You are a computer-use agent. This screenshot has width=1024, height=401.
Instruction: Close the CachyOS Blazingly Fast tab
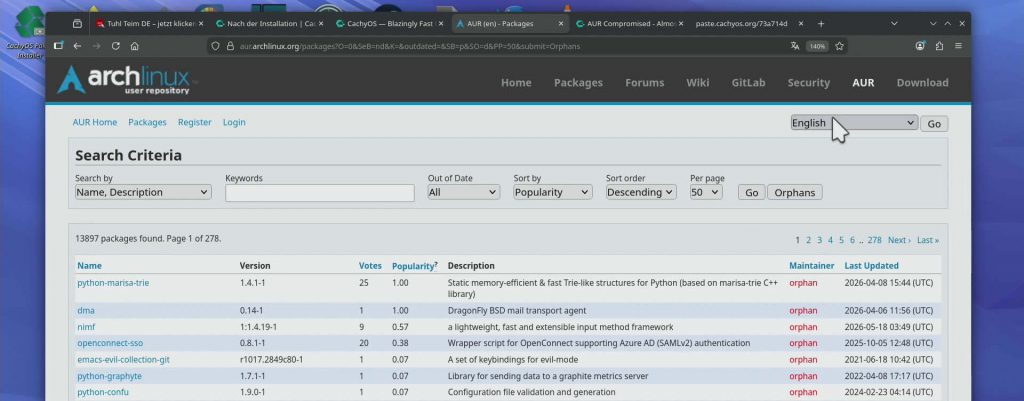(441, 24)
